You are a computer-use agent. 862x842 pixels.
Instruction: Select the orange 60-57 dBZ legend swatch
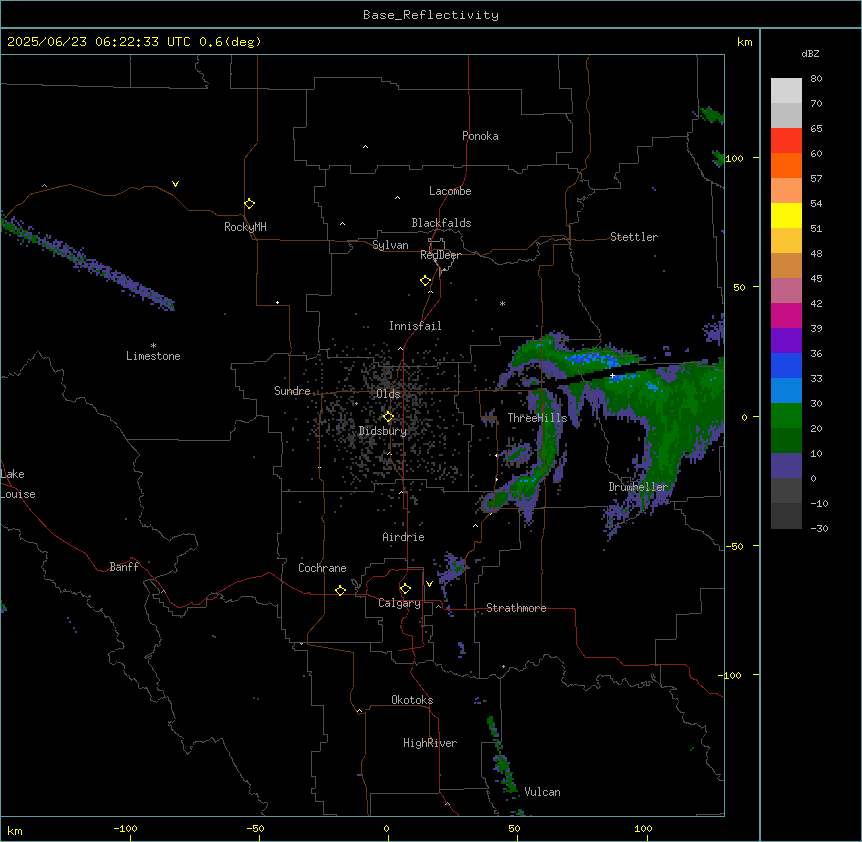[786, 165]
